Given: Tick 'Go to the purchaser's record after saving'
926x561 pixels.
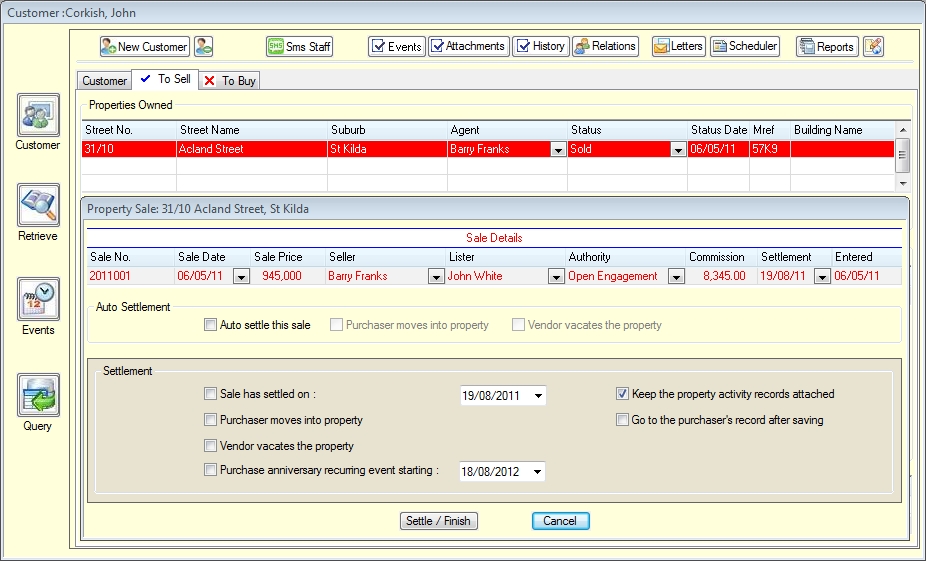Looking at the screenshot, I should 623,420.
